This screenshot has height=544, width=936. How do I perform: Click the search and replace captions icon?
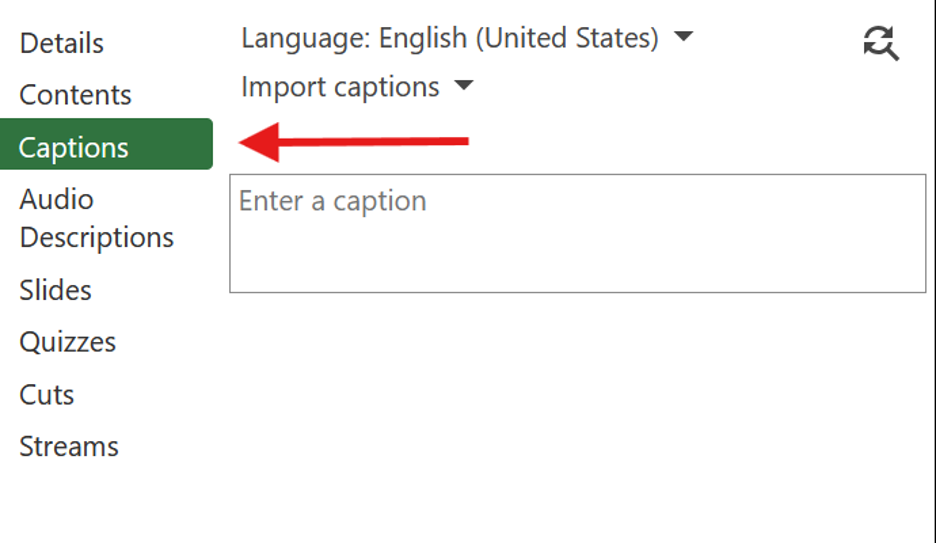[x=880, y=43]
